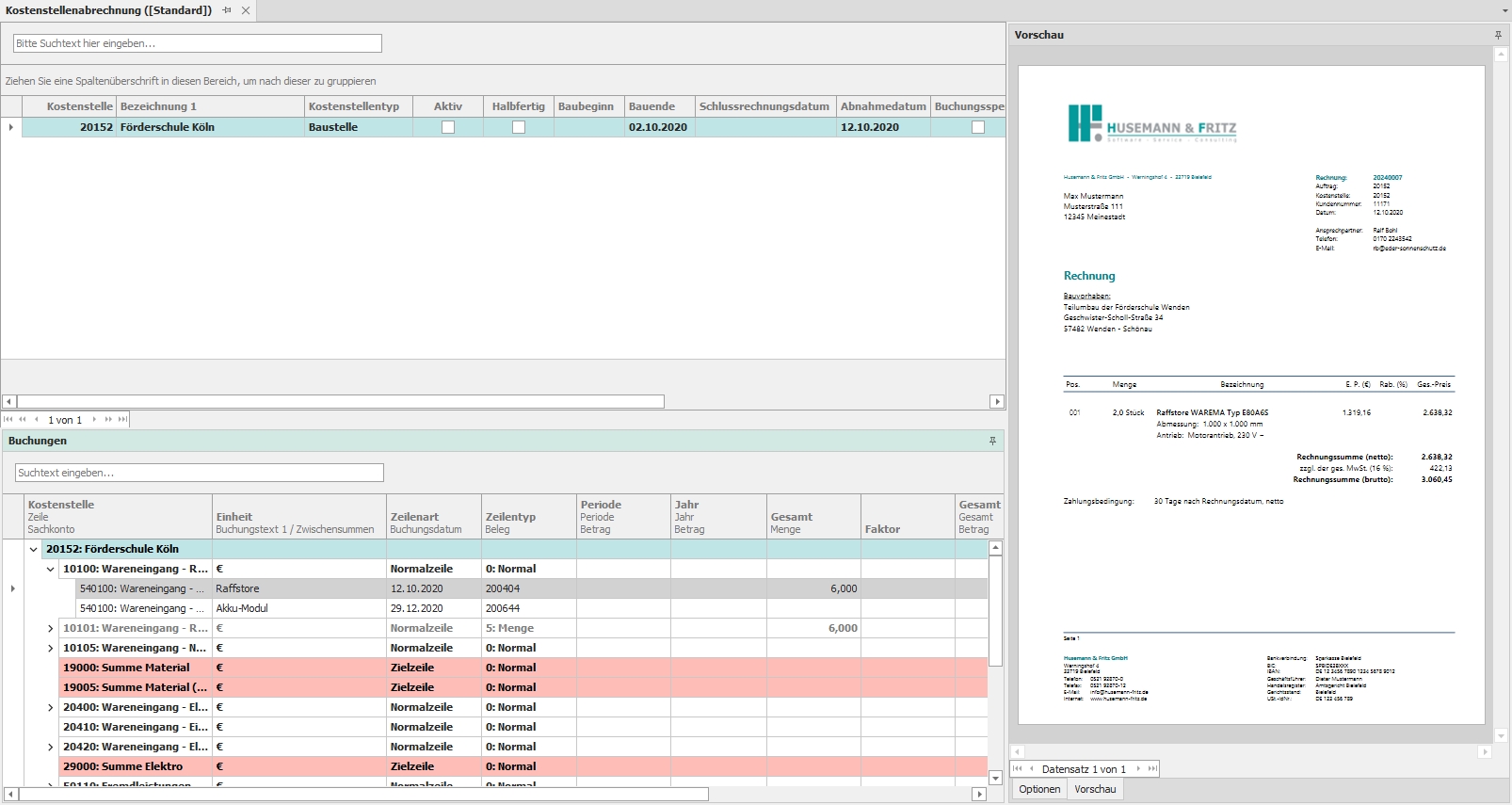Screen dimensions: 1512x805
Task: Go to last Datensatz in preview navigator
Action: point(1151,769)
